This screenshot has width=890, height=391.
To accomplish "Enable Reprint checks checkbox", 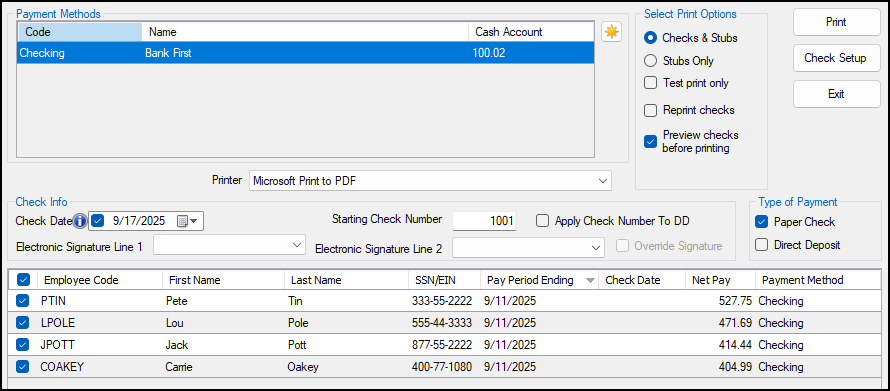I will tap(650, 110).
